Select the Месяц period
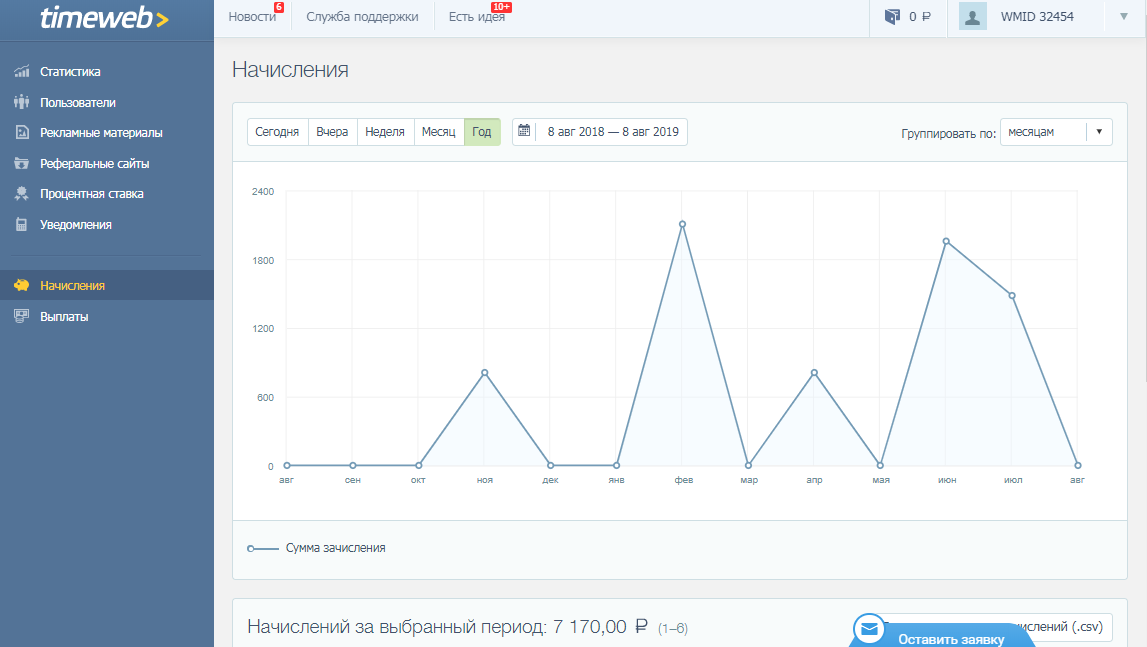 (439, 132)
